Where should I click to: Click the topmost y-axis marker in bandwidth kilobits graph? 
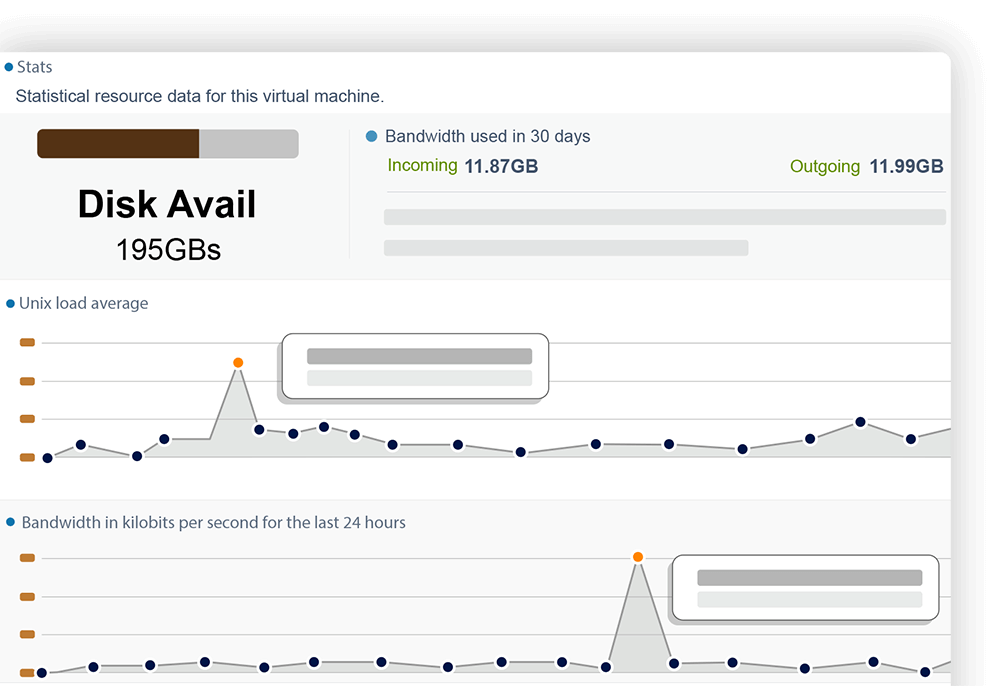coord(27,558)
